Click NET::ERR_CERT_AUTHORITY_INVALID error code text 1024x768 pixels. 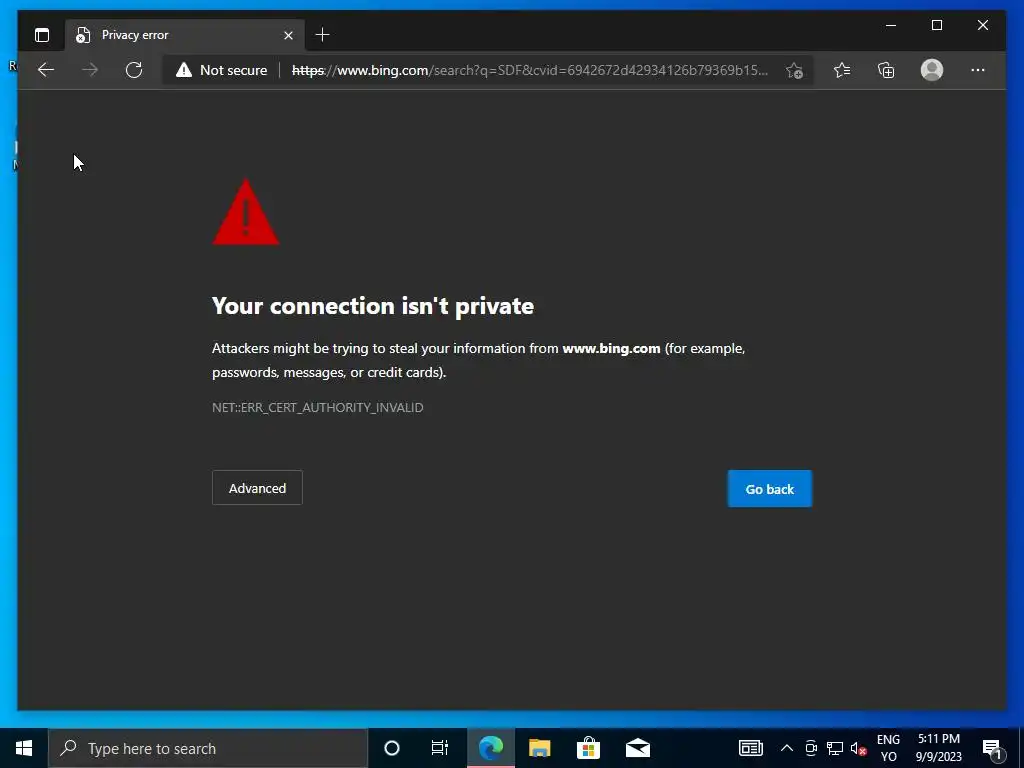tap(317, 408)
